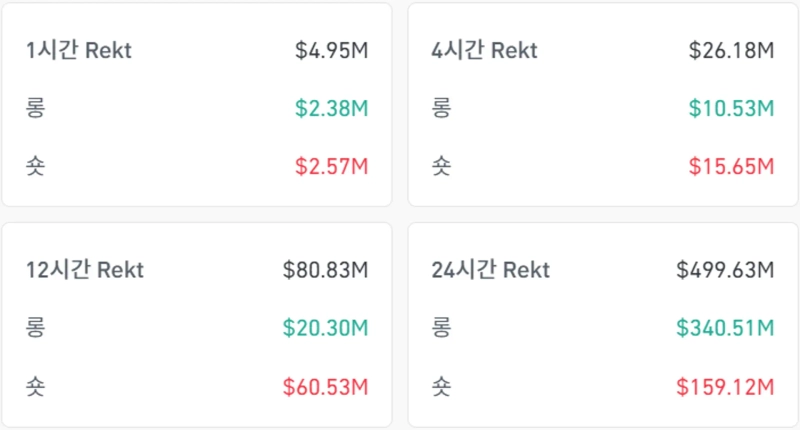
Task: Open the 24시간 Rekt card title
Action: [491, 270]
